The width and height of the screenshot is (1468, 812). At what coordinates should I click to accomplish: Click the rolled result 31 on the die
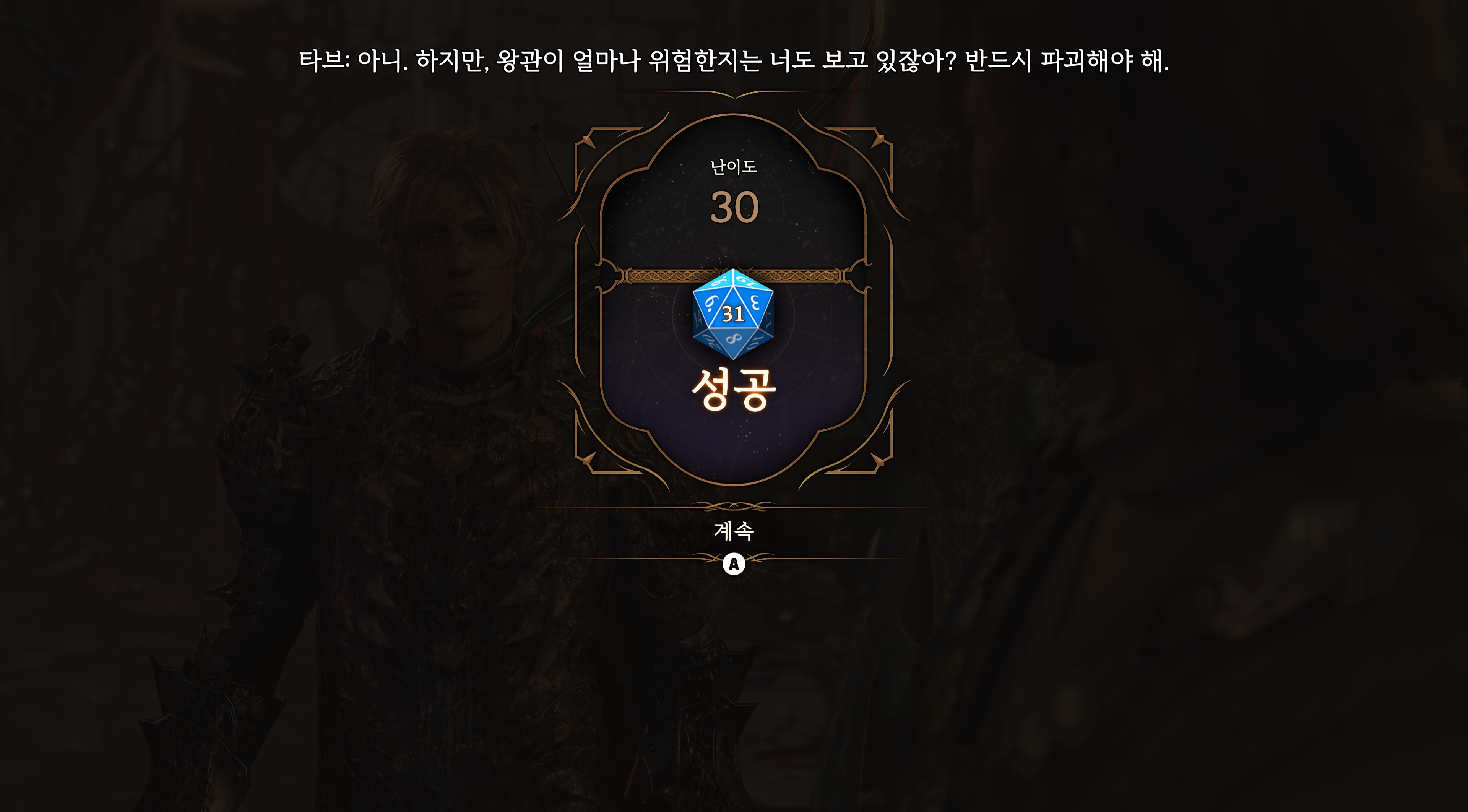pos(733,314)
